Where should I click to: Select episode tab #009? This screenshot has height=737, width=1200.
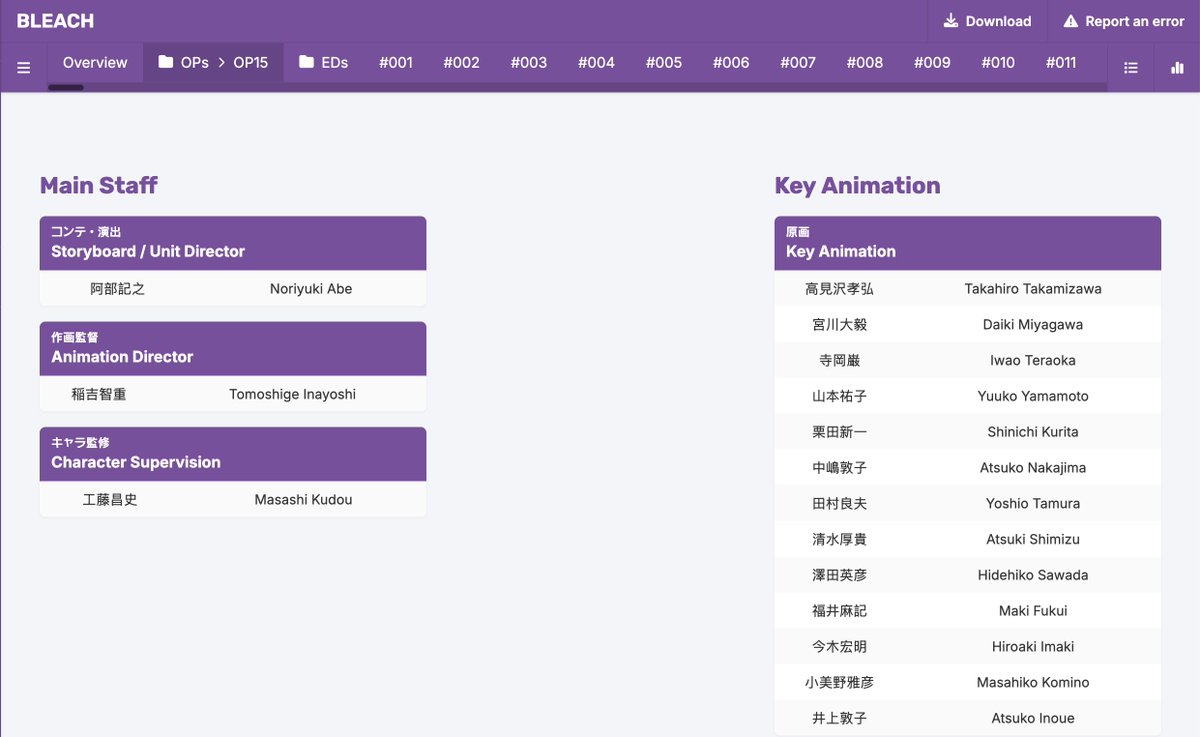tap(932, 62)
